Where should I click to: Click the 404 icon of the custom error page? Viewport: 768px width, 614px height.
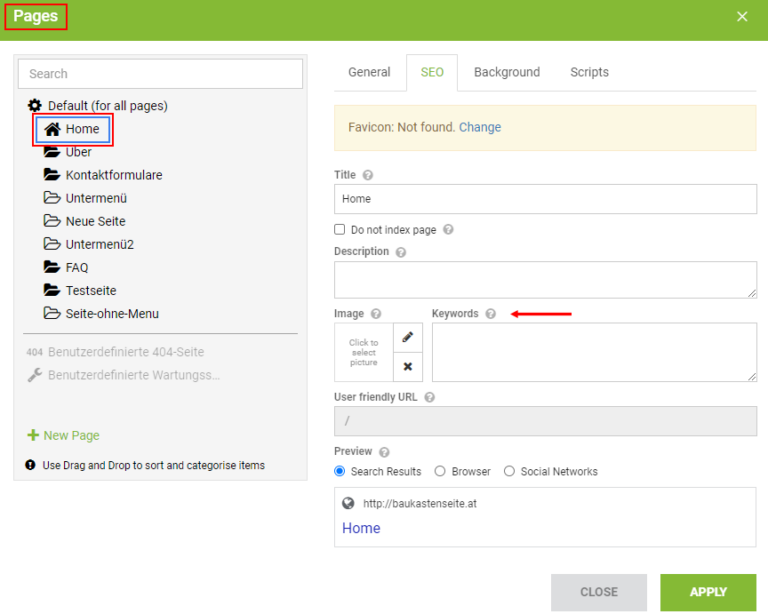click(x=35, y=352)
